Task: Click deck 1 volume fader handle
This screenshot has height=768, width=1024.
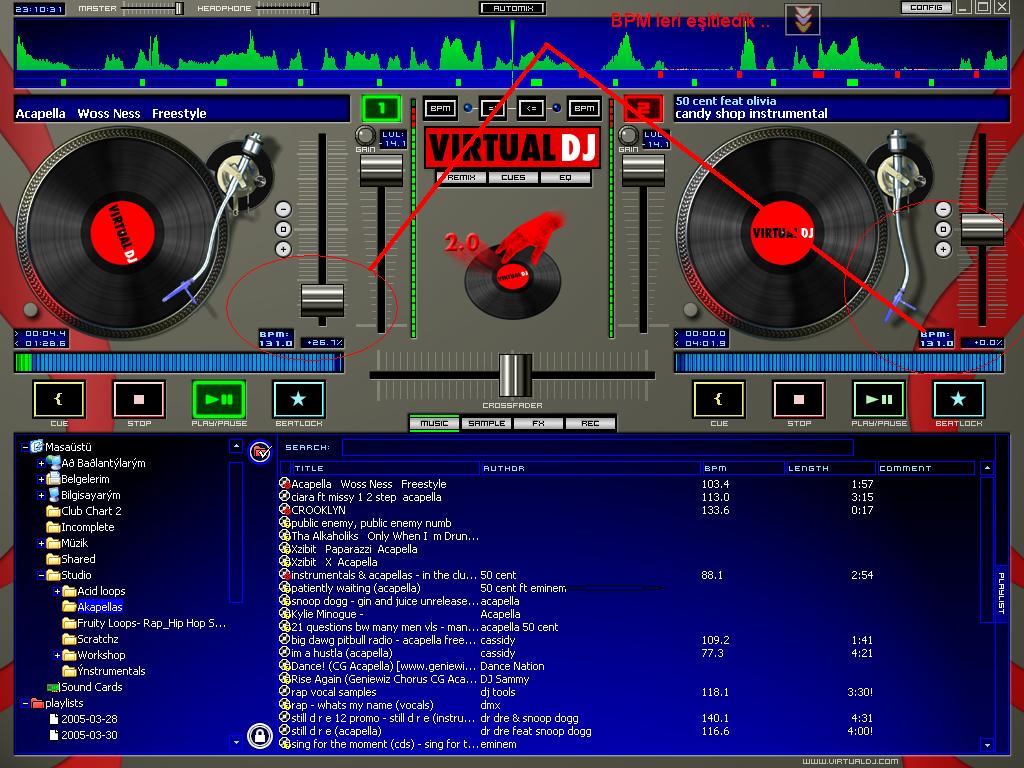Action: [381, 170]
